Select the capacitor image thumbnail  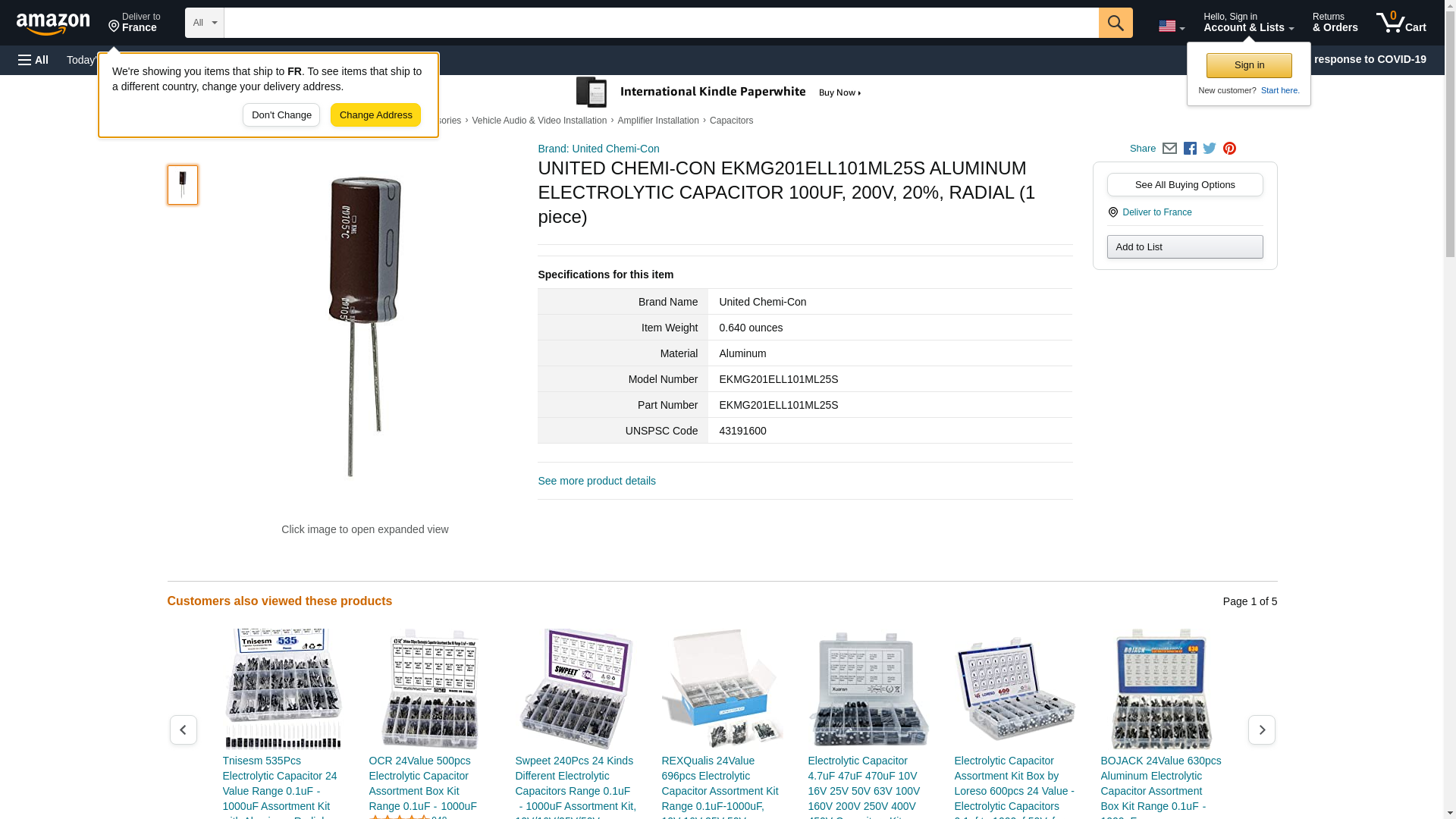coord(183,185)
